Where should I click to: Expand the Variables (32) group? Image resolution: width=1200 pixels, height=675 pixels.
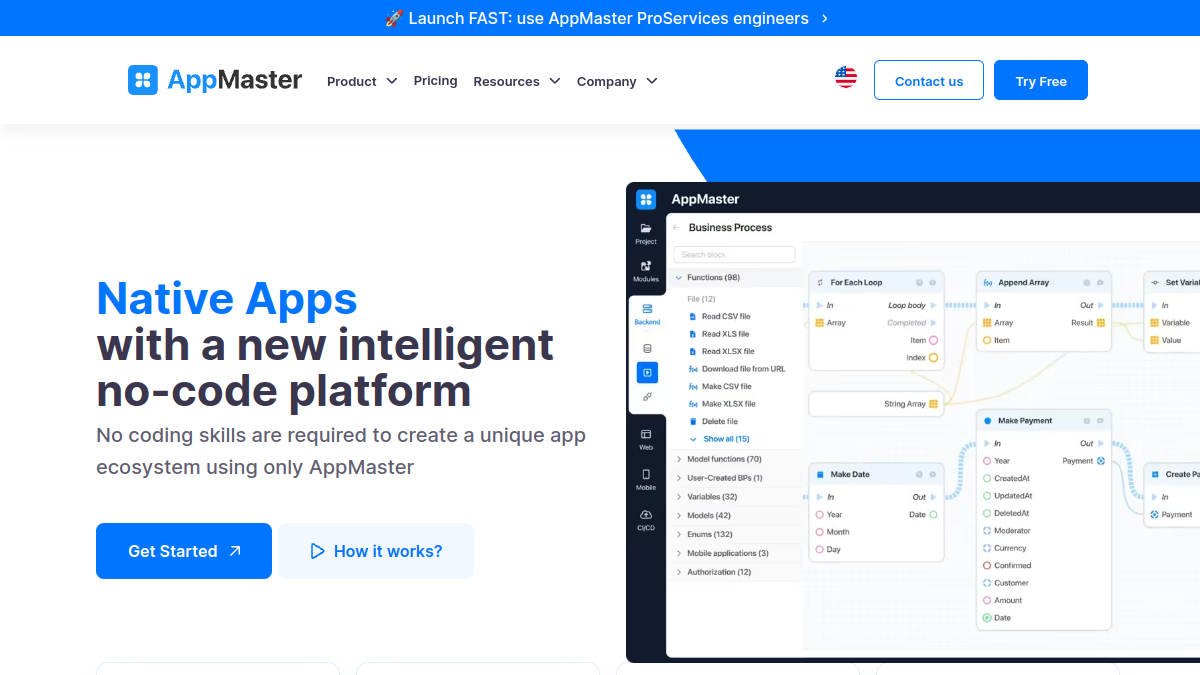pos(736,497)
